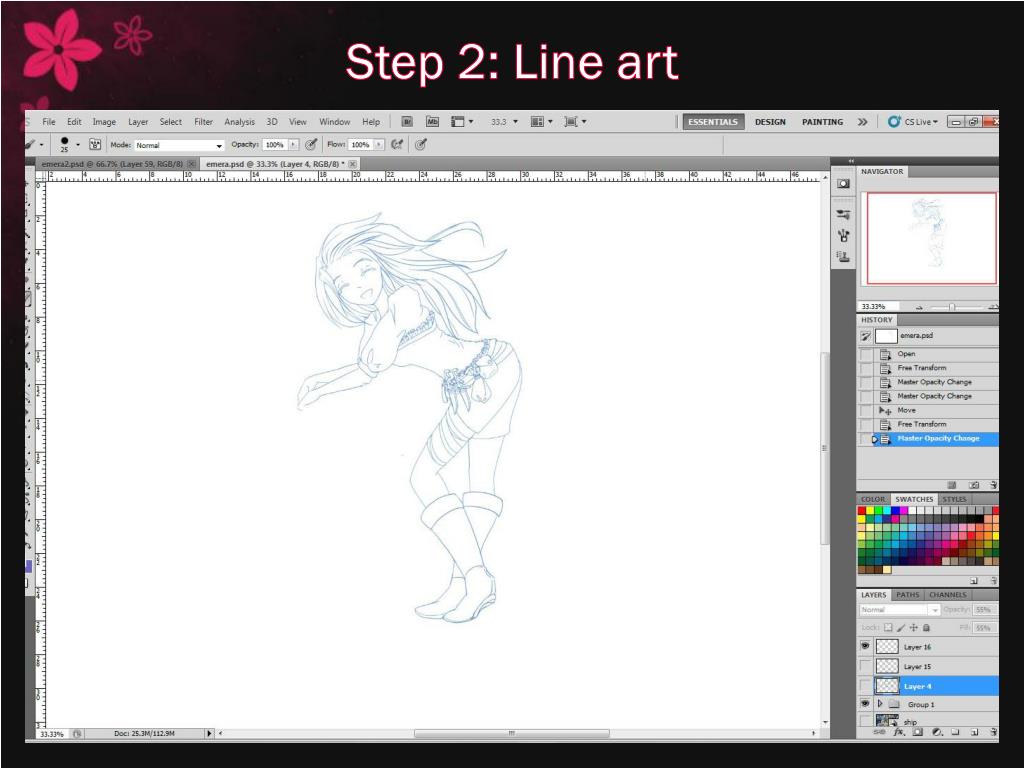Launch Bridge with the Br icon
Screen dimensions: 1024x768
(x=407, y=121)
